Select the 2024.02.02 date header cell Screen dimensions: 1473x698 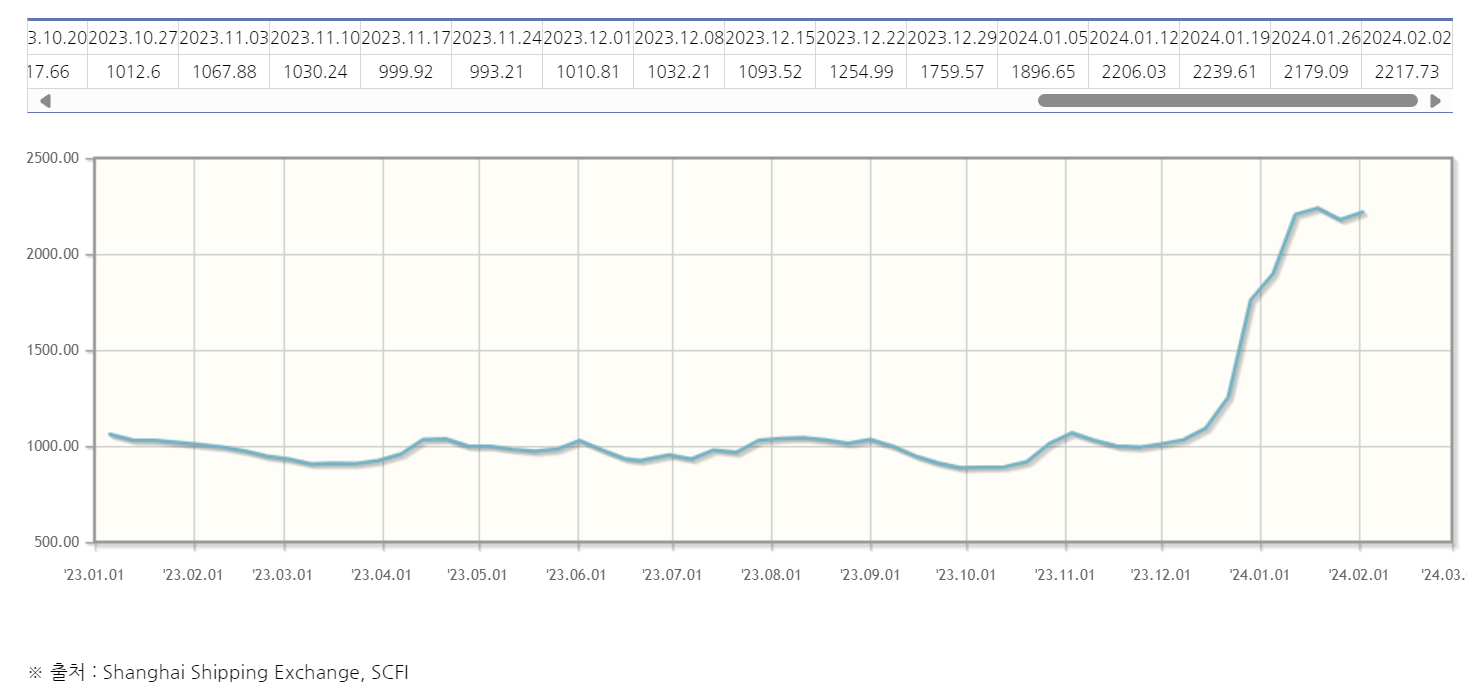click(x=1406, y=38)
